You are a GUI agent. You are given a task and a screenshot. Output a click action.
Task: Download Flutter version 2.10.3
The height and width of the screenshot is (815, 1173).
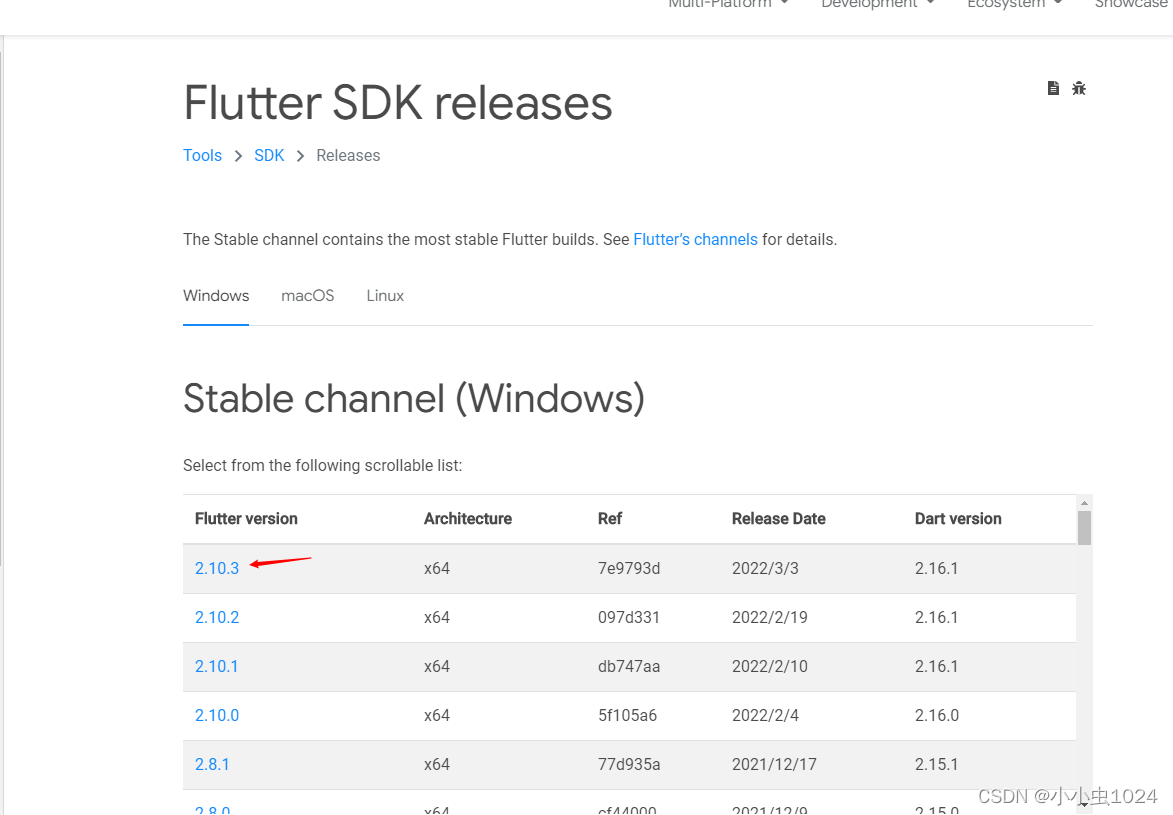(217, 569)
